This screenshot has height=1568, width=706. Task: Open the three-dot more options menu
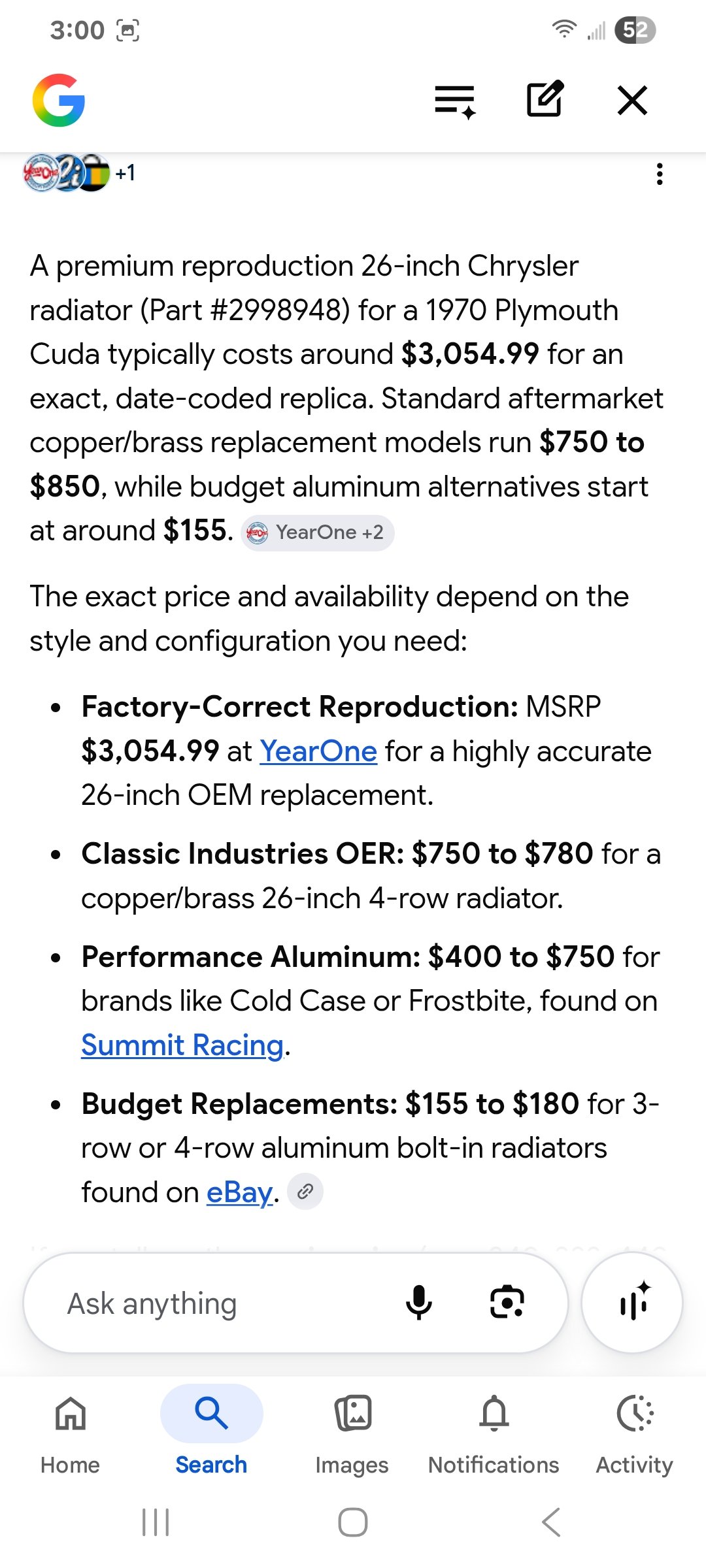(x=660, y=174)
